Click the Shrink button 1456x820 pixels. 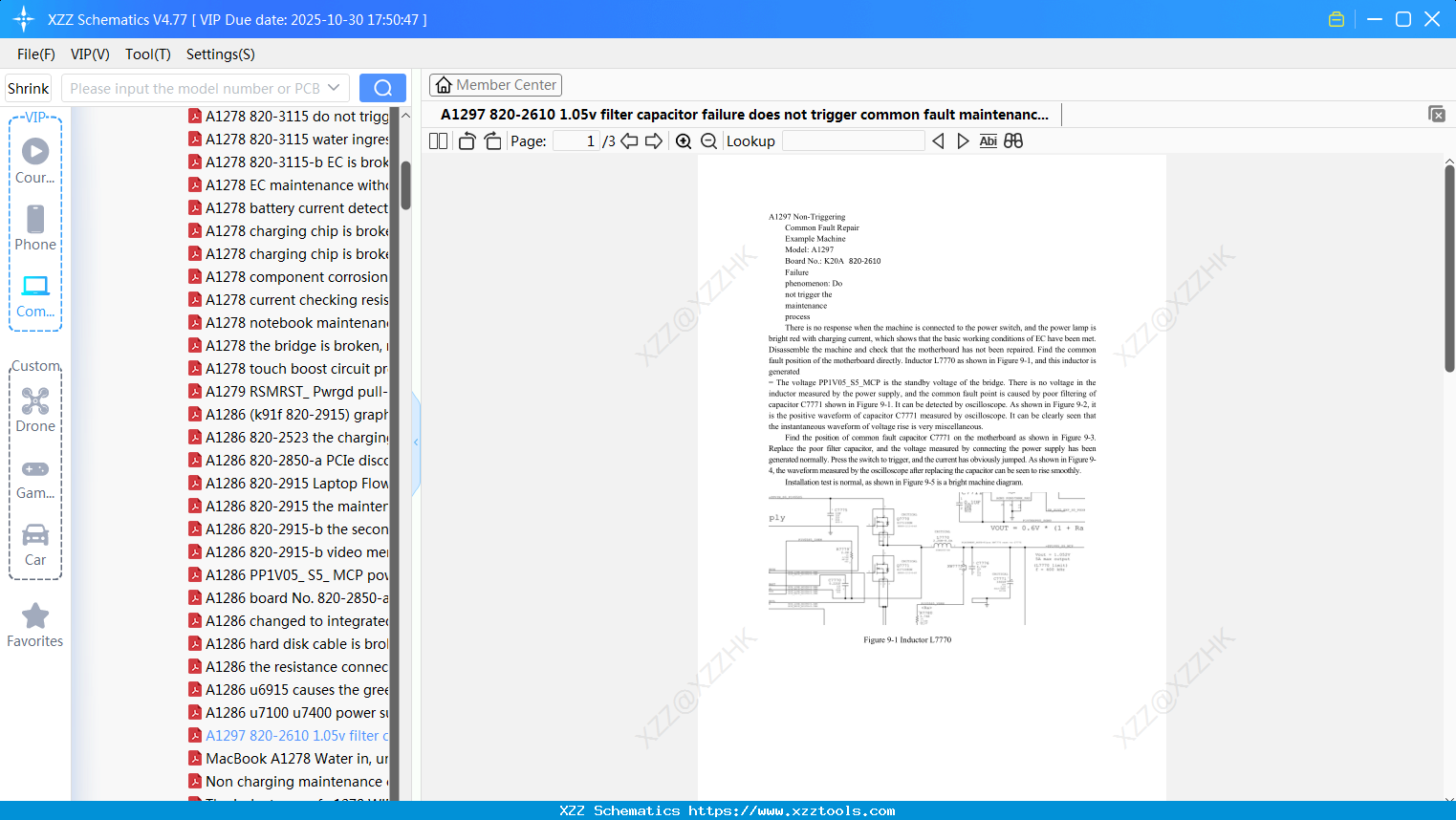click(28, 88)
